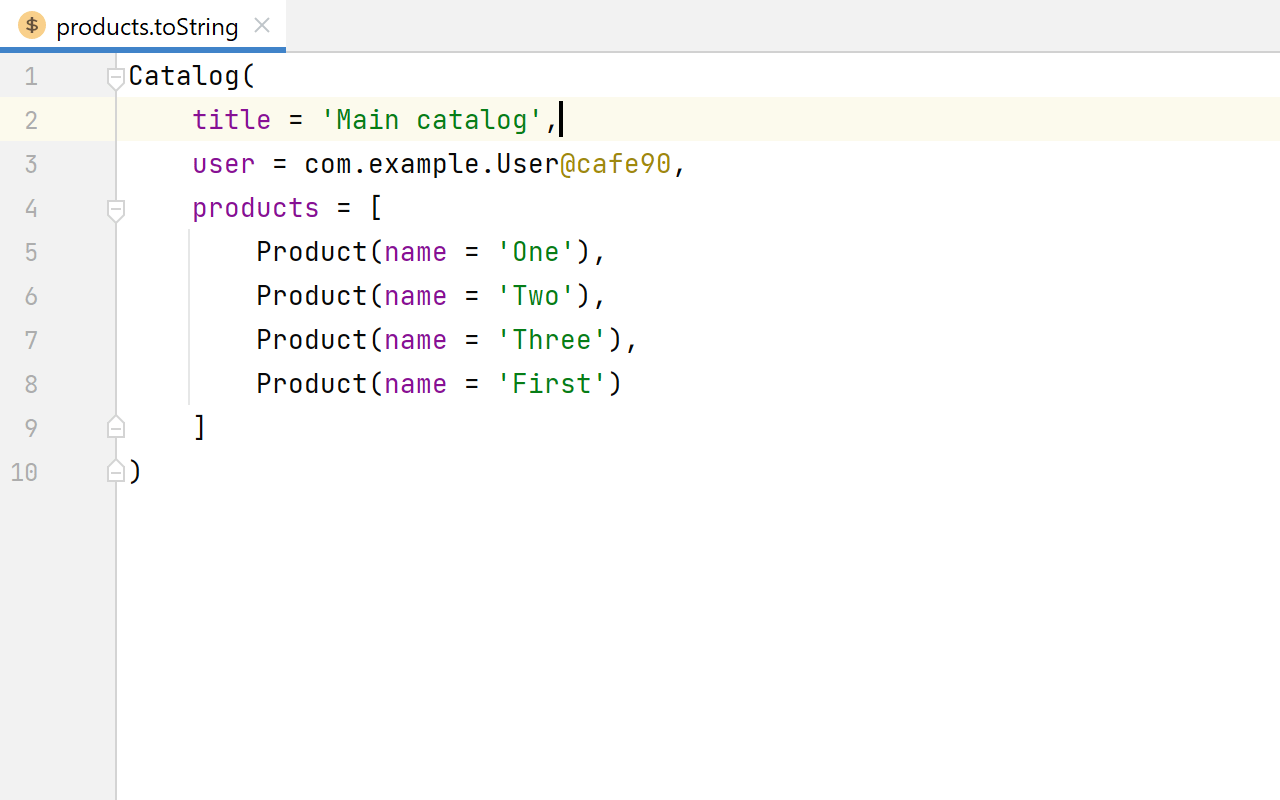Collapse the Catalog( fold marker on line 1
This screenshot has height=800, width=1280.
point(116,77)
